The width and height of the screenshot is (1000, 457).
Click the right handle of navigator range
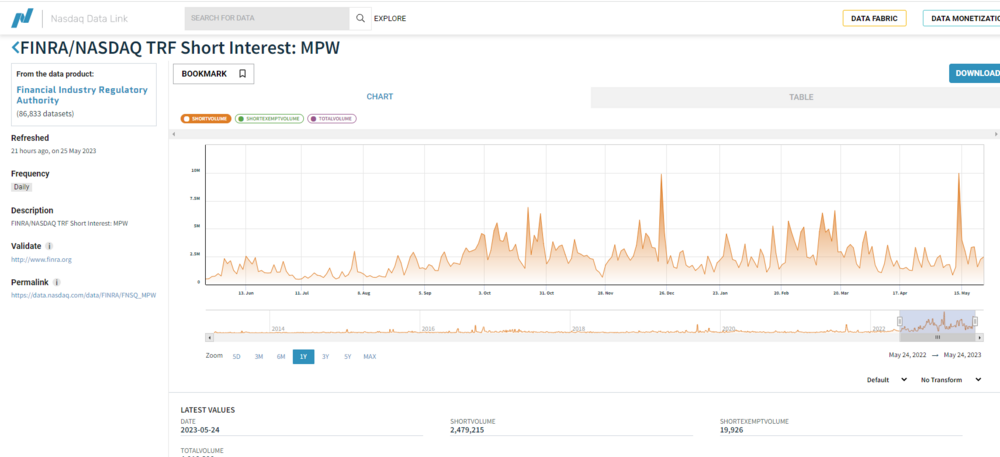click(974, 321)
